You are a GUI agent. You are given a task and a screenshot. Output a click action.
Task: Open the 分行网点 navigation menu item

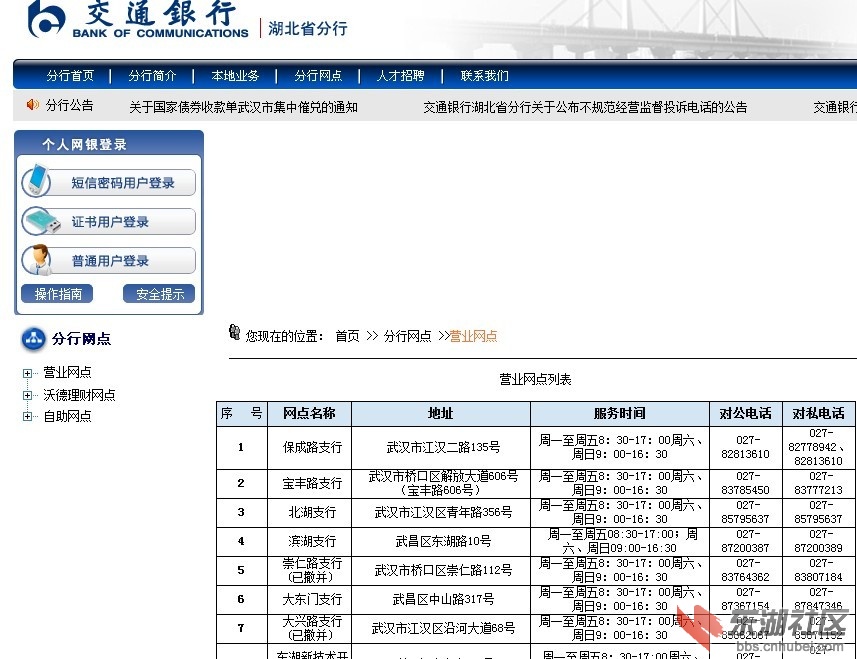click(x=318, y=75)
